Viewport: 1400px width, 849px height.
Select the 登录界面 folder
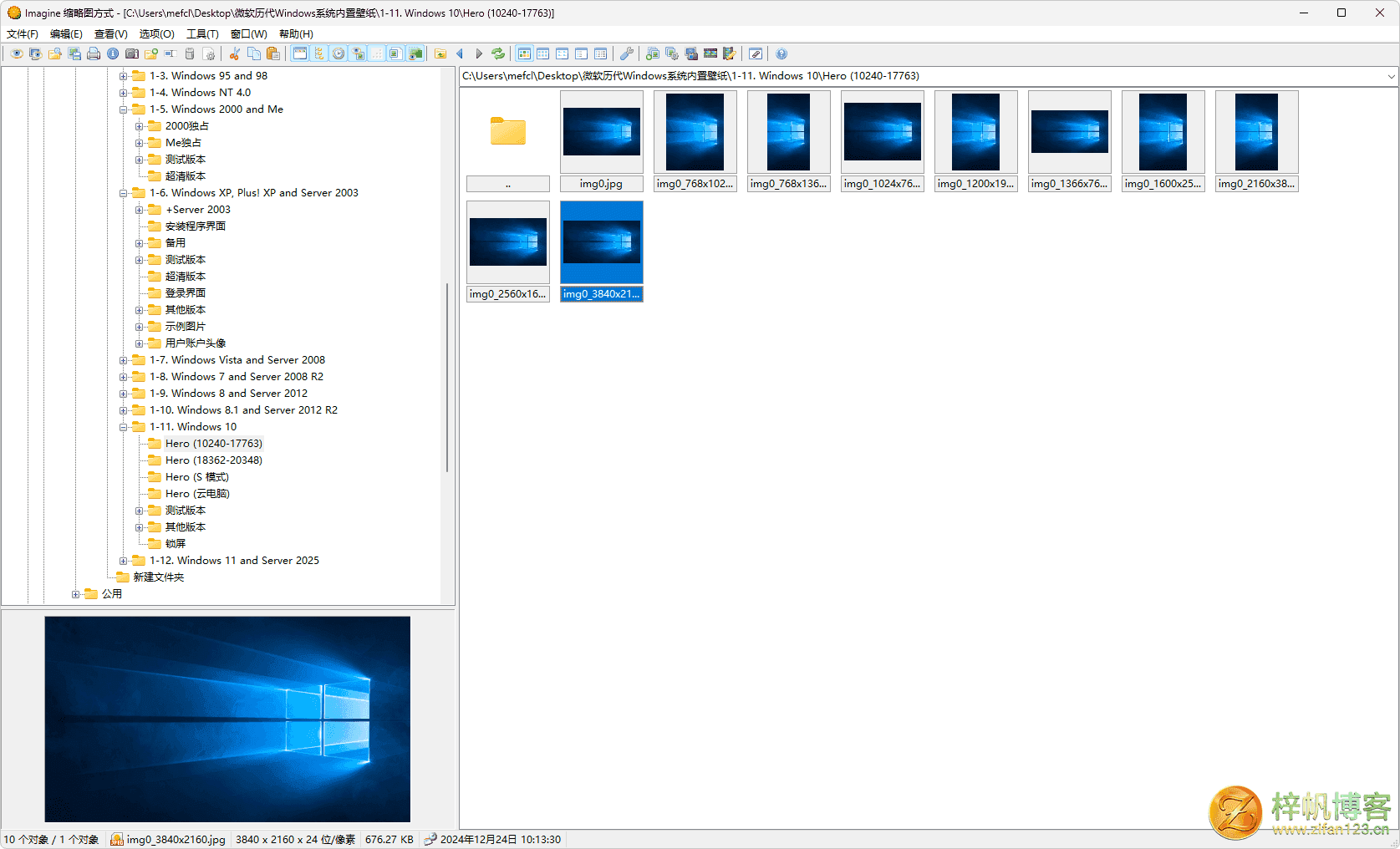pos(185,293)
